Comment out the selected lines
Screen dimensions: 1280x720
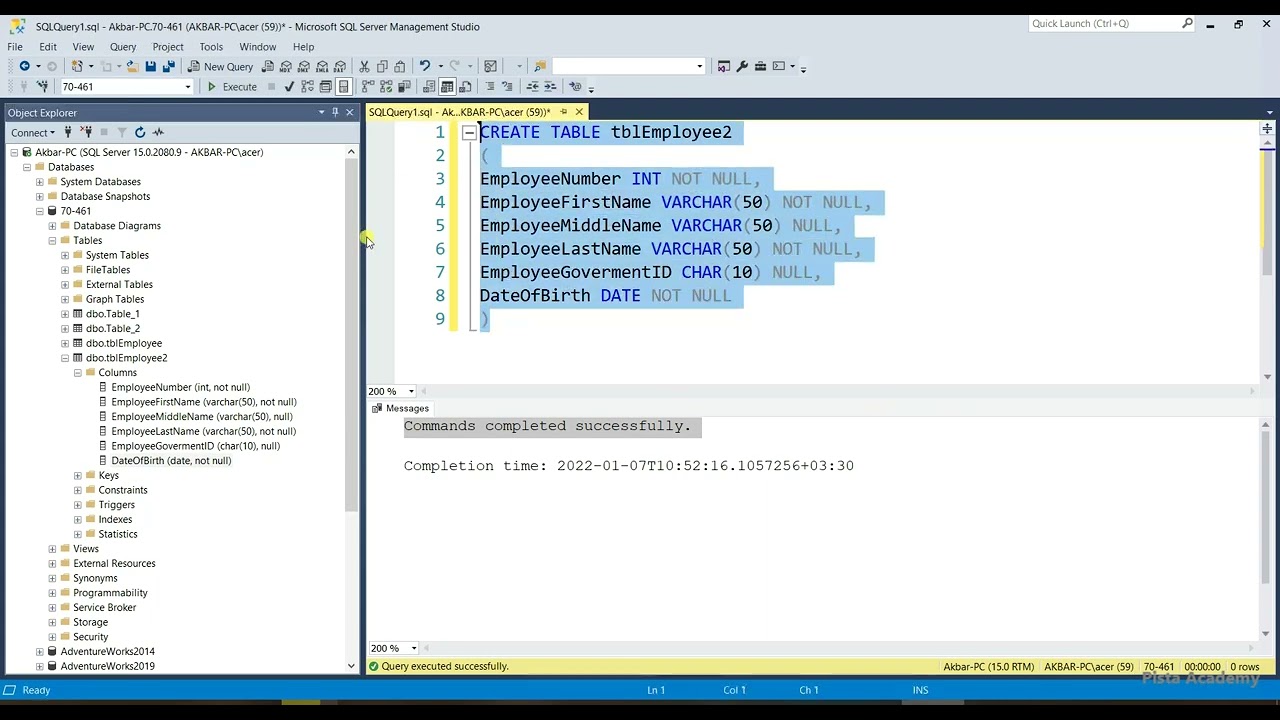coord(490,86)
